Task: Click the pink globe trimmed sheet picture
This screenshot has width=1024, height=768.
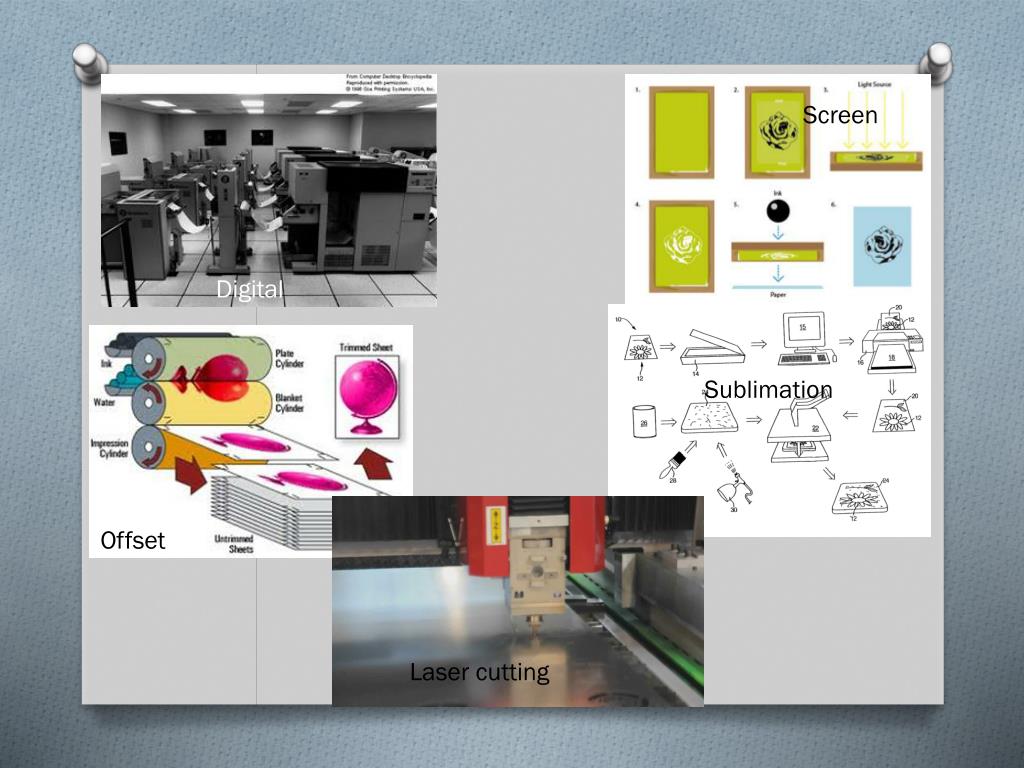Action: 367,396
